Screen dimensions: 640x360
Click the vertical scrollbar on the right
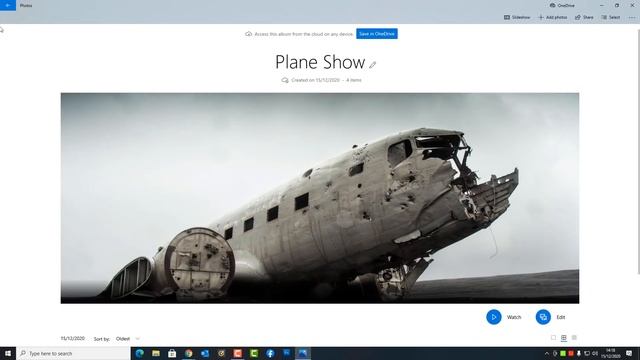click(638, 151)
